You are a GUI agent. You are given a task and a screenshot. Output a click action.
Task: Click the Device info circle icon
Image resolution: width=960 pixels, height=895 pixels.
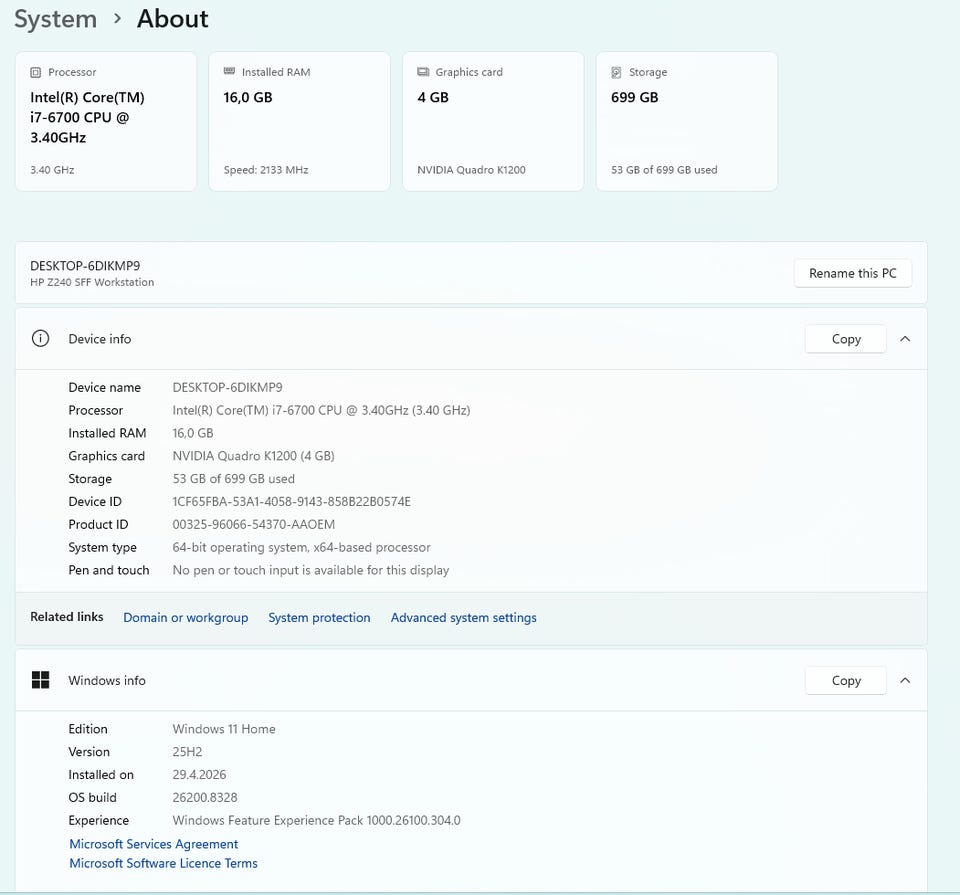click(40, 339)
